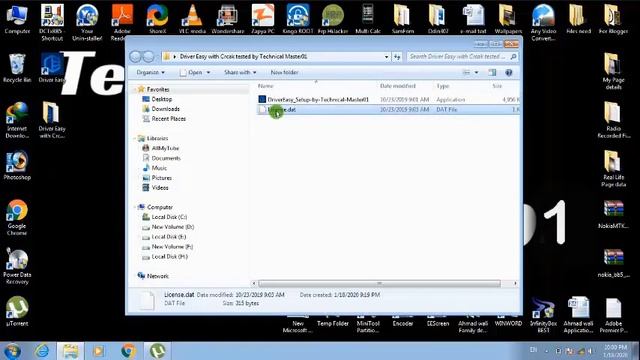Image resolution: width=640 pixels, height=360 pixels.
Task: Launch uTorrent desktop shortcut
Action: [17, 311]
